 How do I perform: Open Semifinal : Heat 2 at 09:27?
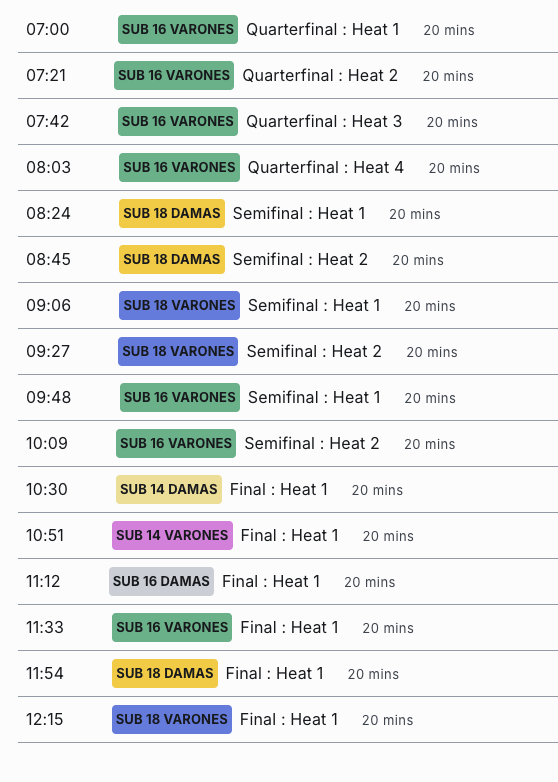314,351
